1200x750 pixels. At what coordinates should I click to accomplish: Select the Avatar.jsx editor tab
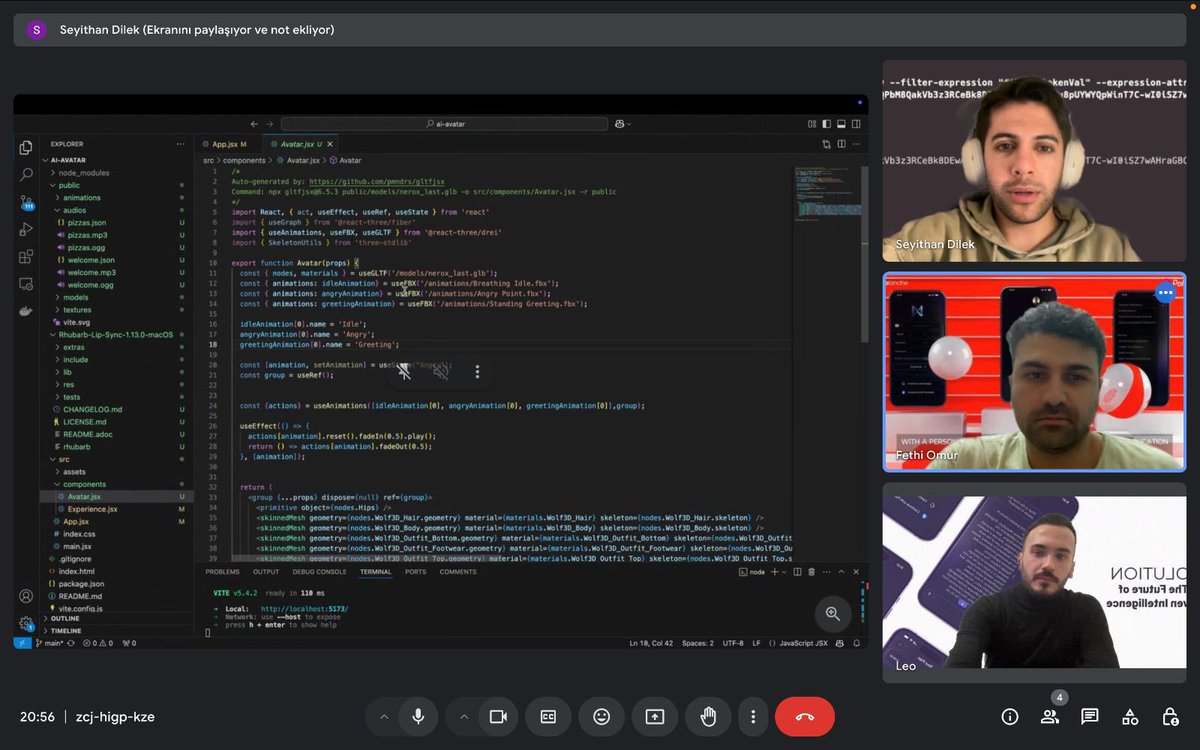point(301,144)
